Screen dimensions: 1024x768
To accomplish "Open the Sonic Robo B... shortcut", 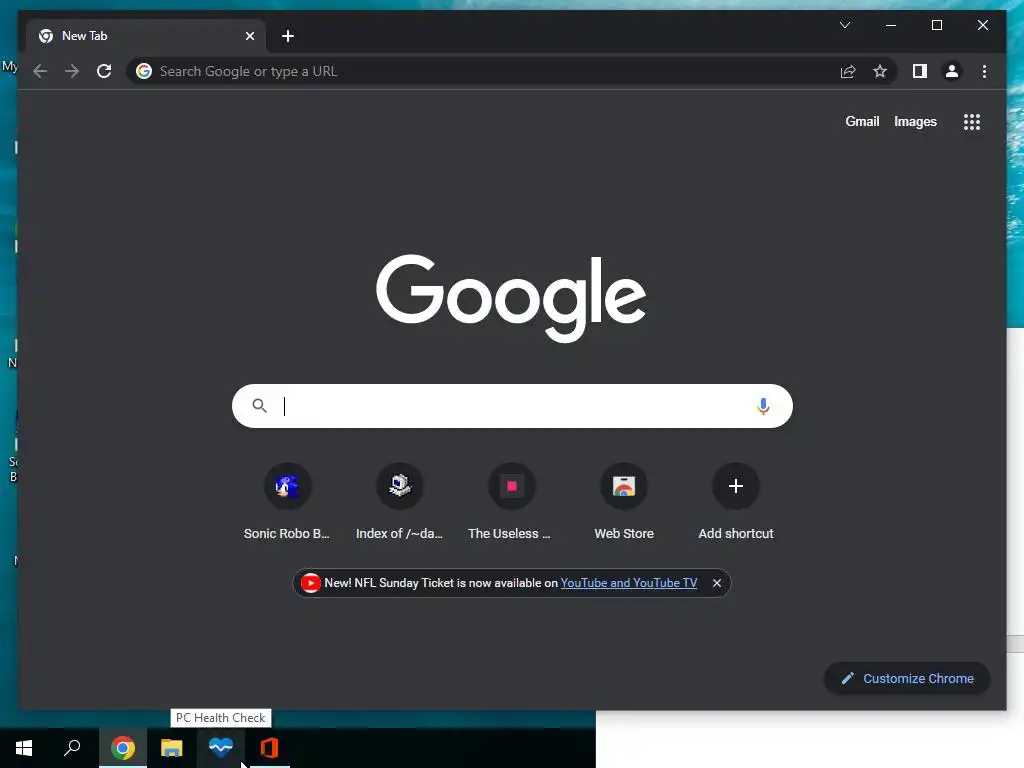I will pyautogui.click(x=287, y=502).
